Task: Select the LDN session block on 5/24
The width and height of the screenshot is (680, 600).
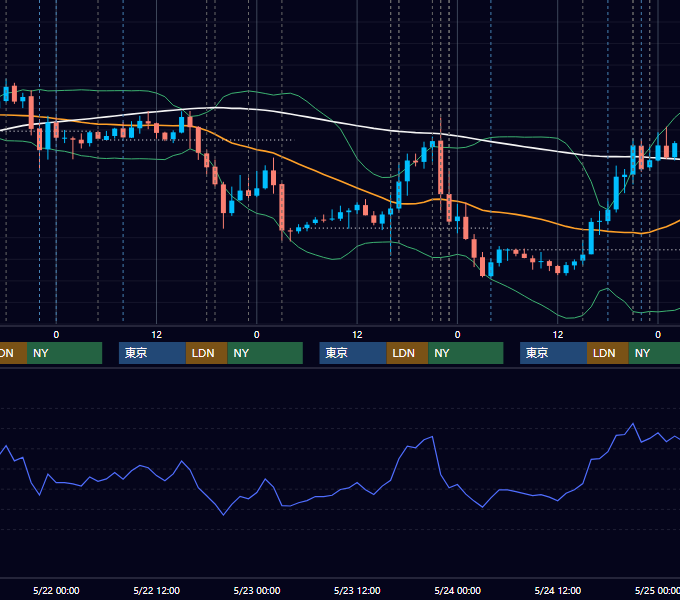Action: coord(608,353)
